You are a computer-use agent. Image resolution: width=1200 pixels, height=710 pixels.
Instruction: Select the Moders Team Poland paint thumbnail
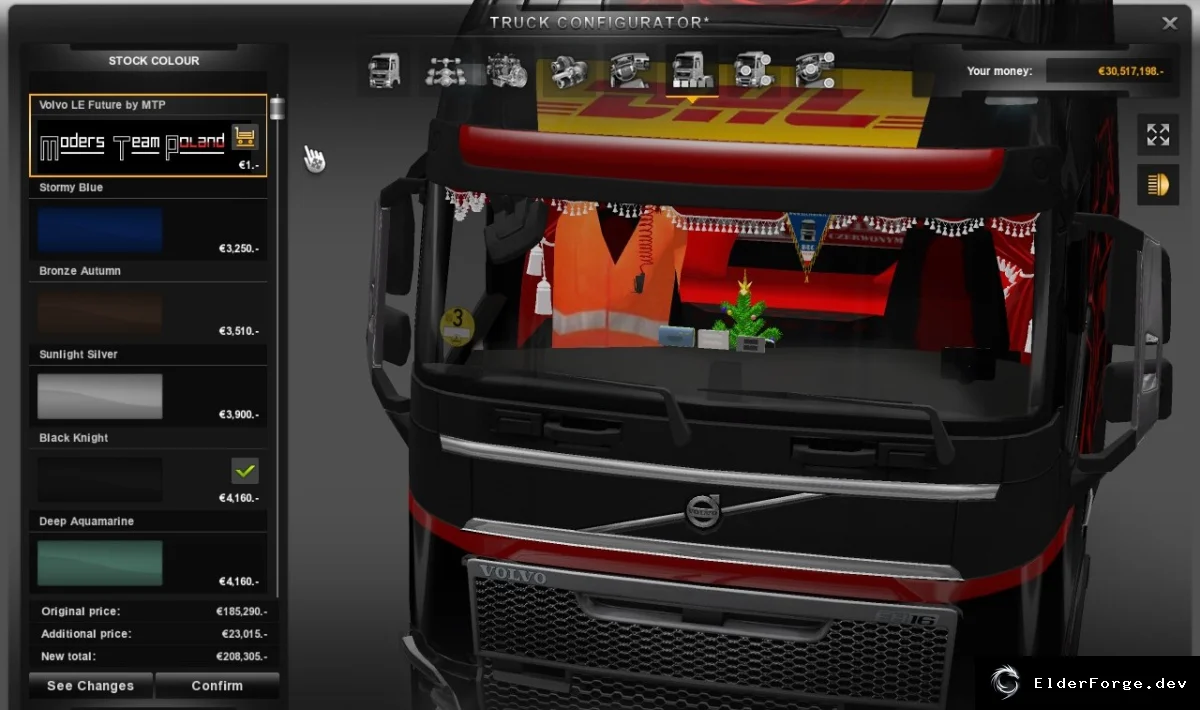[132, 146]
